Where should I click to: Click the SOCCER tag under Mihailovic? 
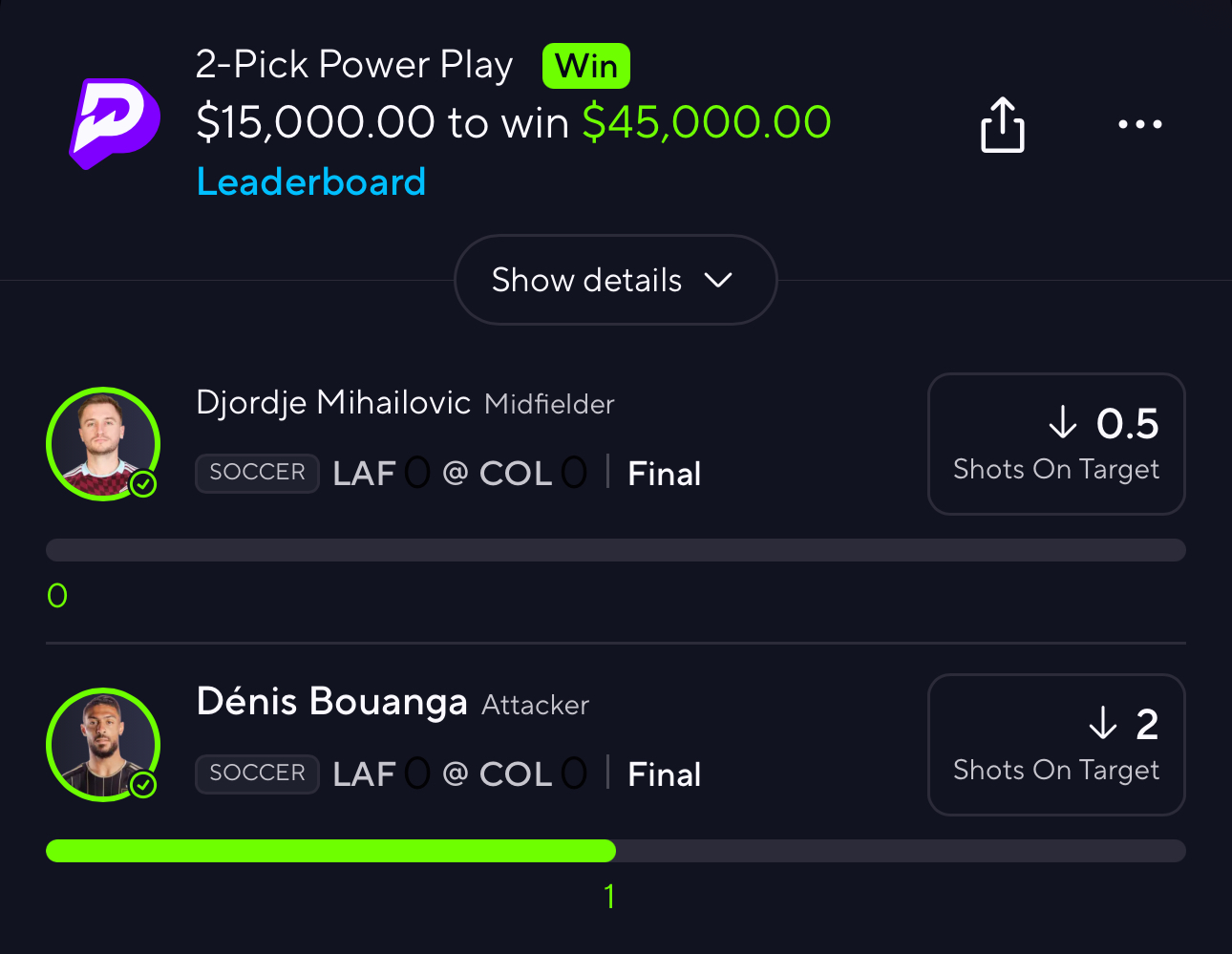(x=257, y=473)
